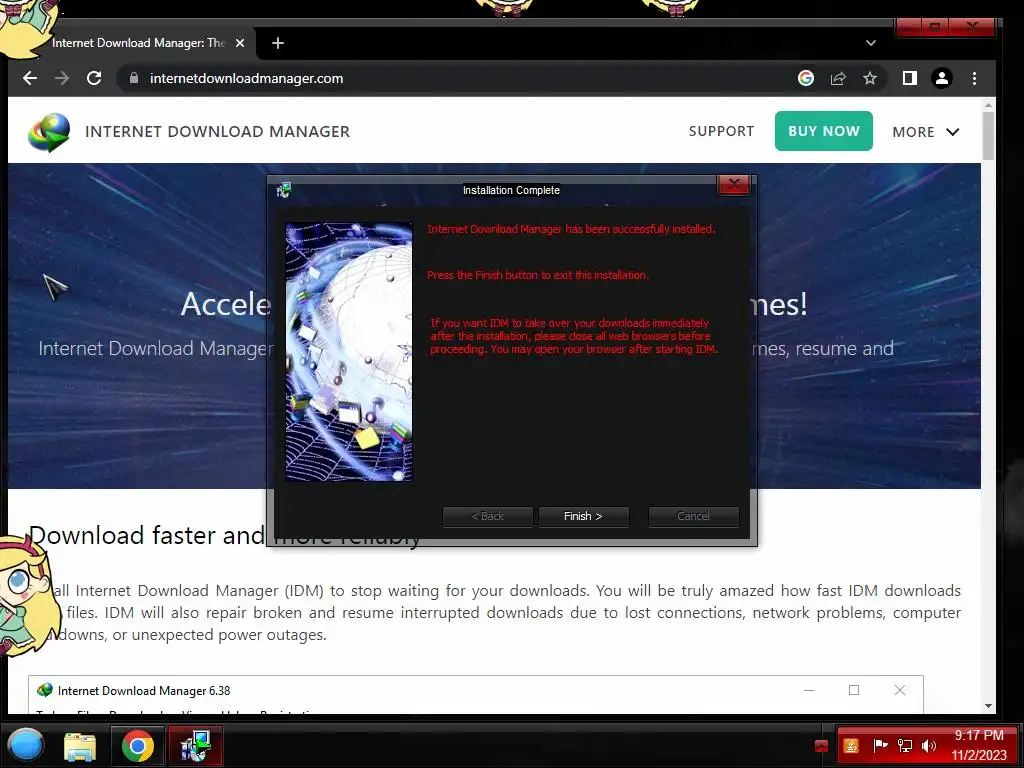Click the successfully installed message text

(x=571, y=229)
